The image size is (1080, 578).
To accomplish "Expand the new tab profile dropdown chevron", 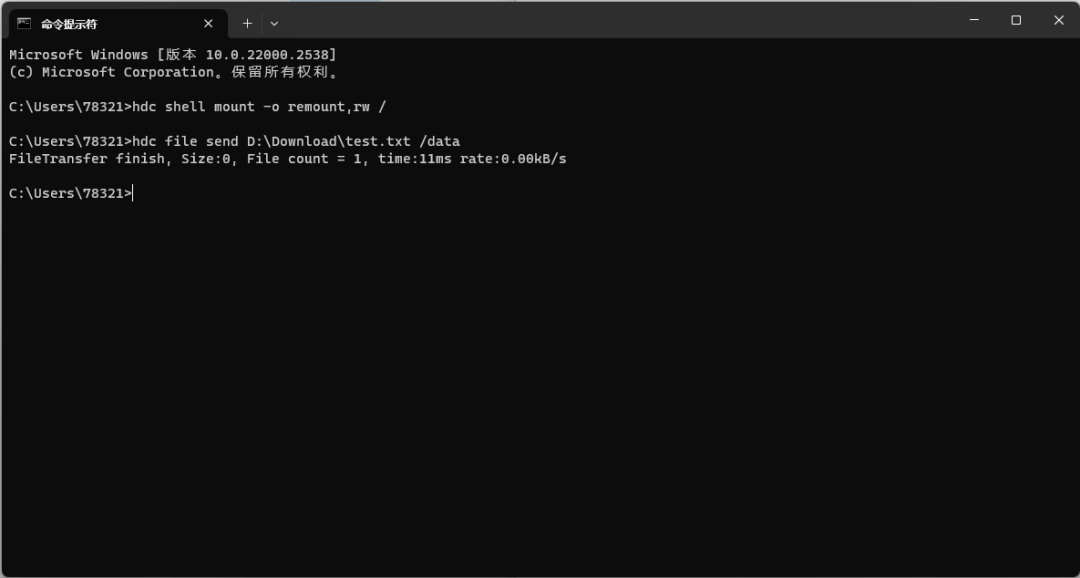I will tap(274, 23).
